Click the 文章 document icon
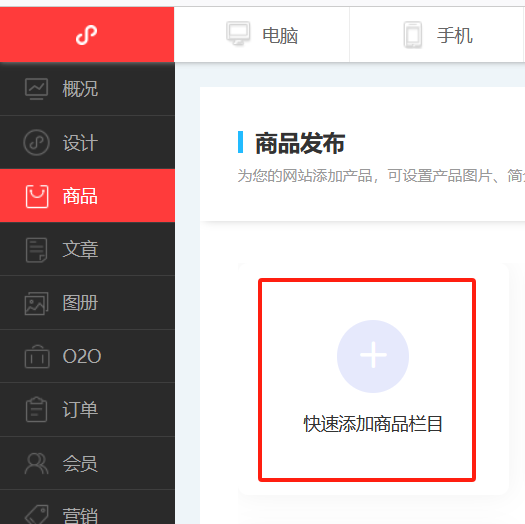The image size is (525, 524). pyautogui.click(x=36, y=250)
